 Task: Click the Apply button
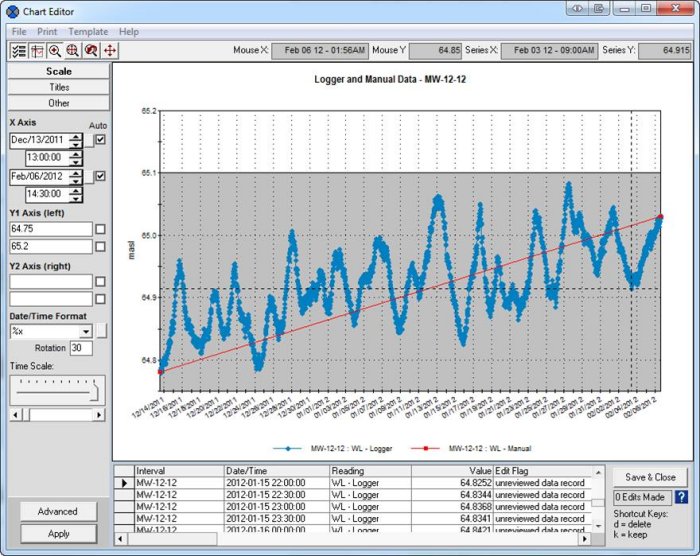pyautogui.click(x=58, y=534)
